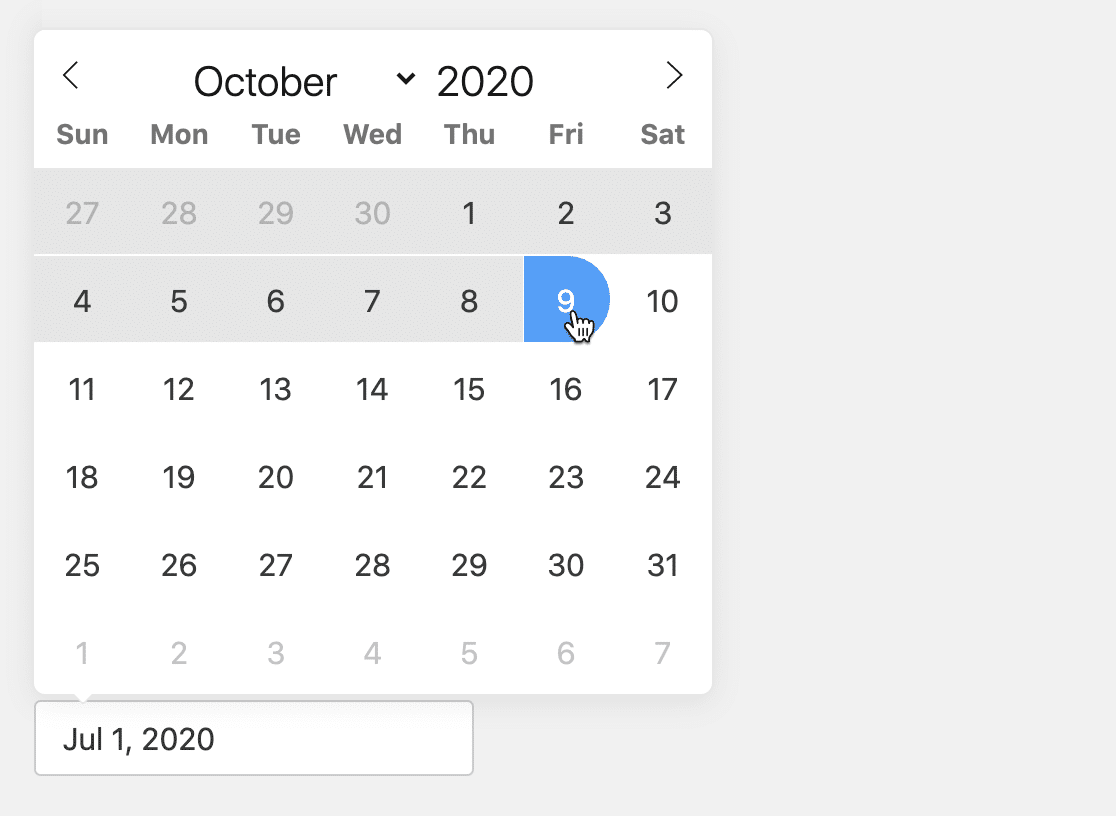
Task: Select October 4 in shaded row
Action: tap(82, 301)
